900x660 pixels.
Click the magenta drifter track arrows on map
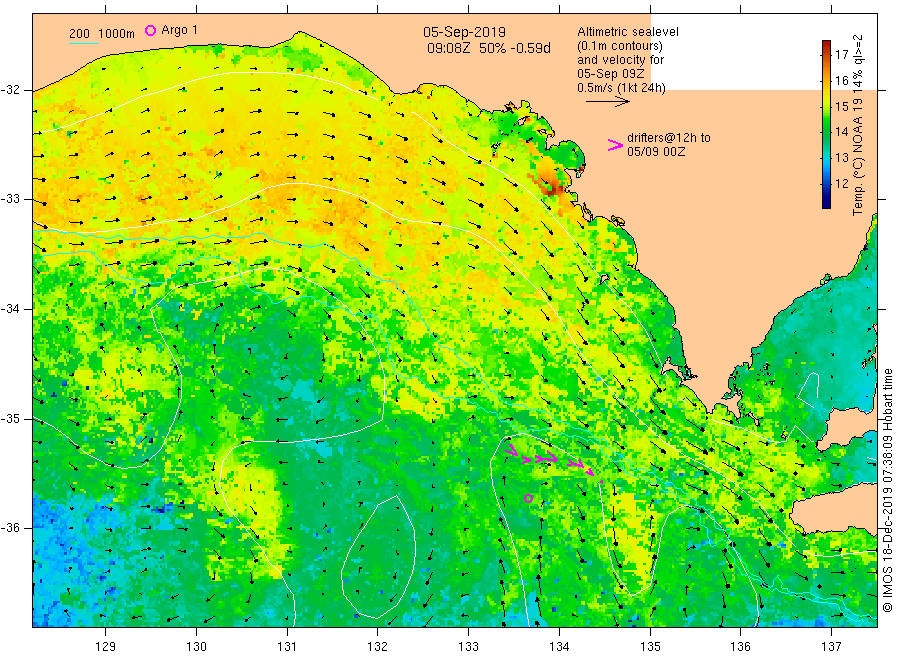(554, 463)
